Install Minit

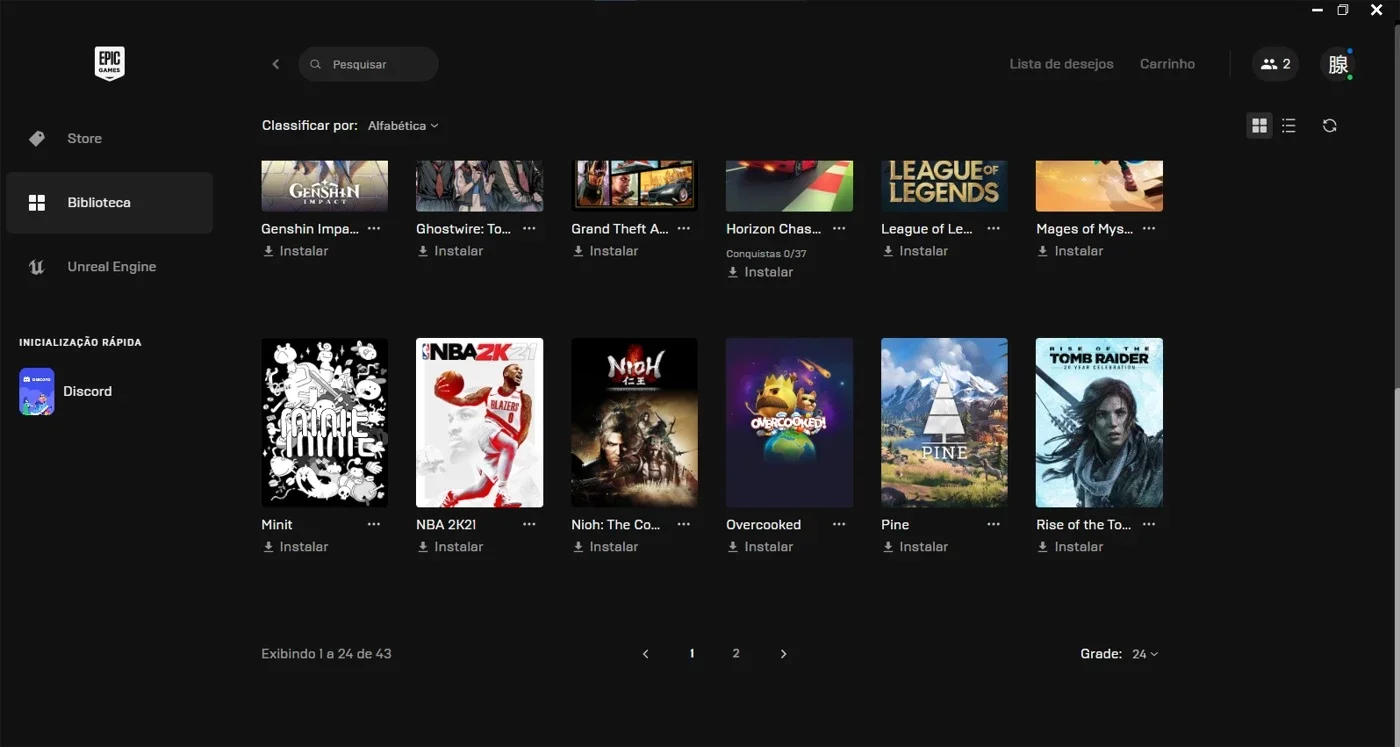296,547
